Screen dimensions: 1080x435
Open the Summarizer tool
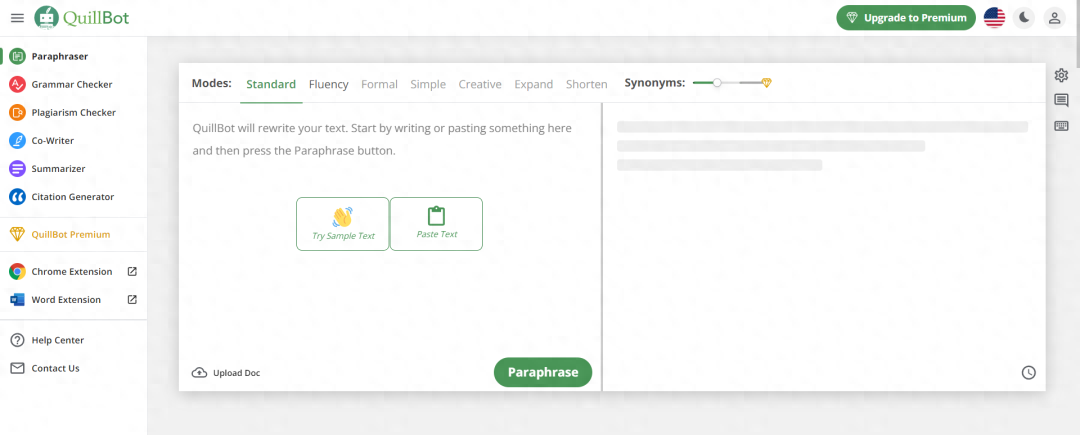(x=60, y=169)
